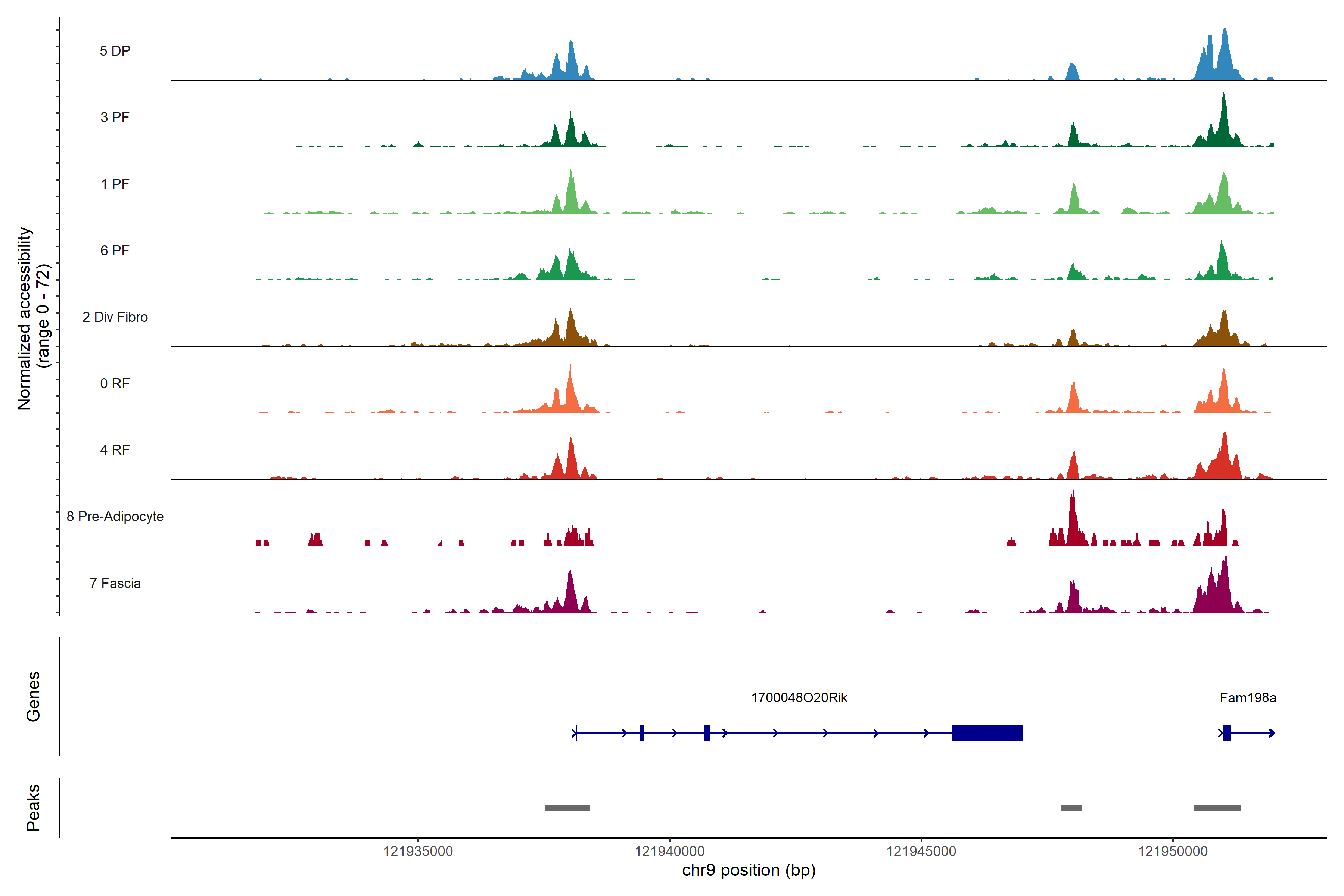1344x896 pixels.
Task: Click the 1700048O20Rik gene name
Action: point(799,697)
